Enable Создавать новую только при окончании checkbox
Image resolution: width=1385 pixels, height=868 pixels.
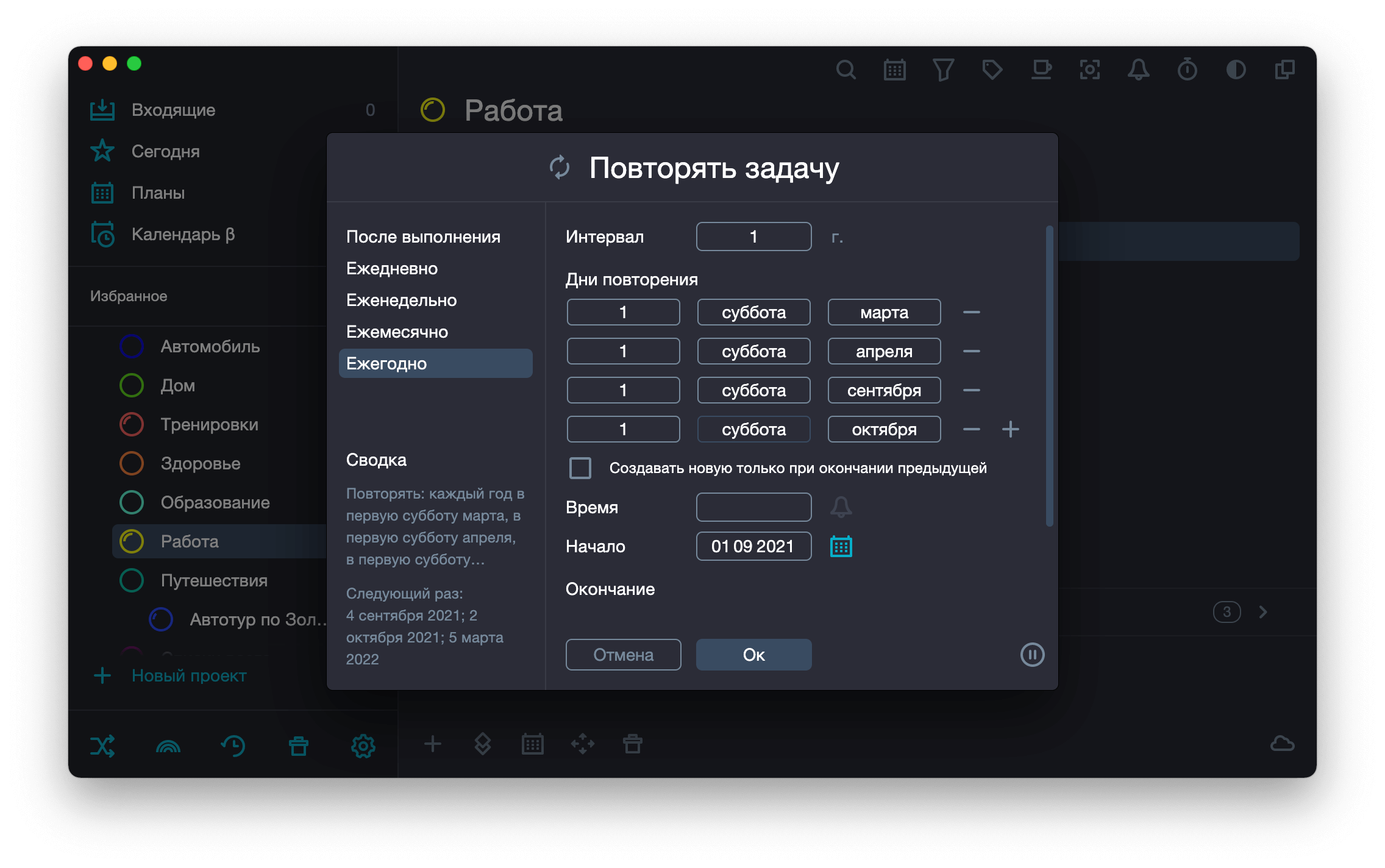tap(580, 468)
